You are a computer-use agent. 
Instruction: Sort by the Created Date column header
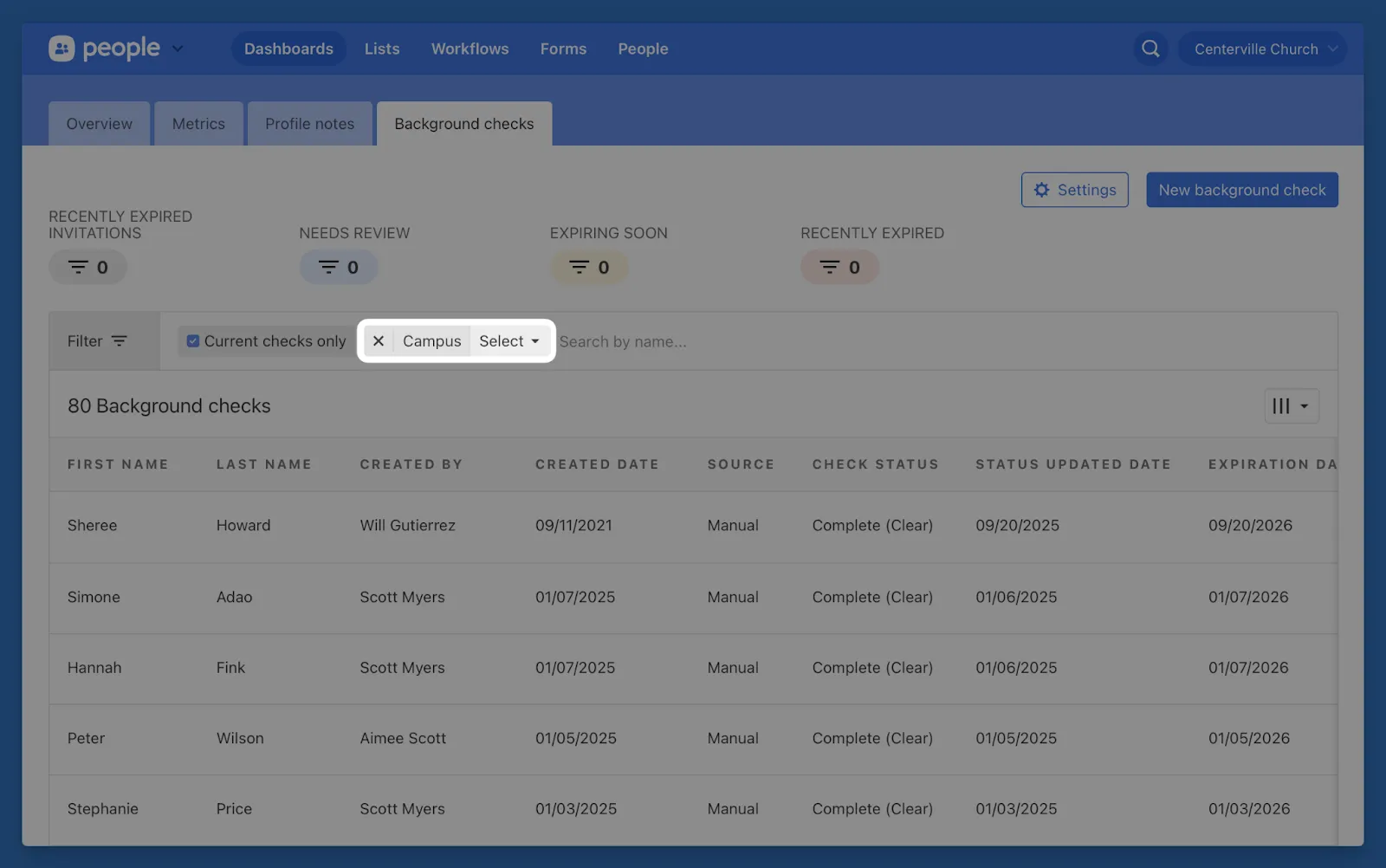[596, 464]
